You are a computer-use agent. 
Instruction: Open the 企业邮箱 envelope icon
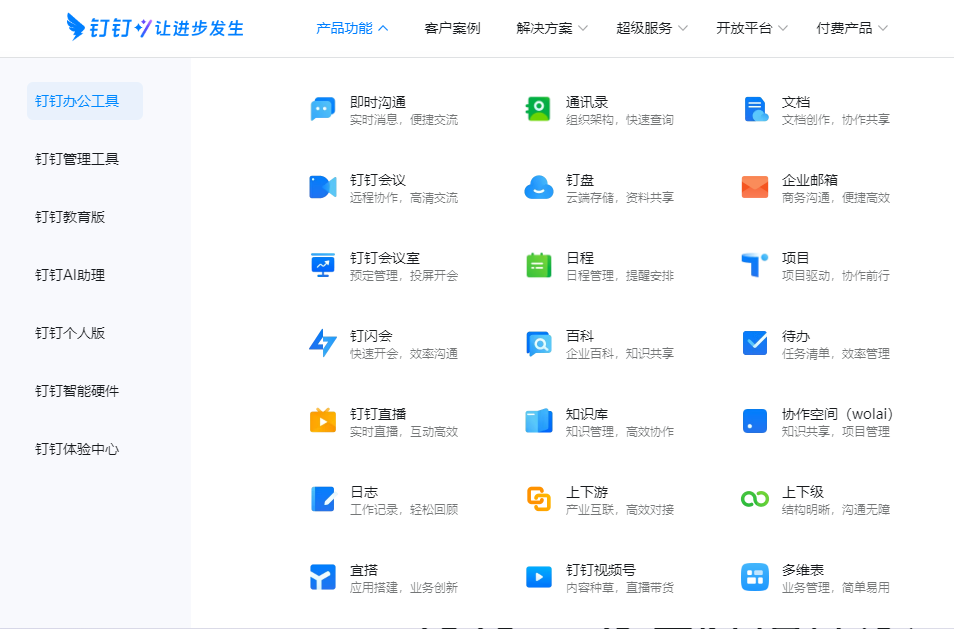click(755, 187)
